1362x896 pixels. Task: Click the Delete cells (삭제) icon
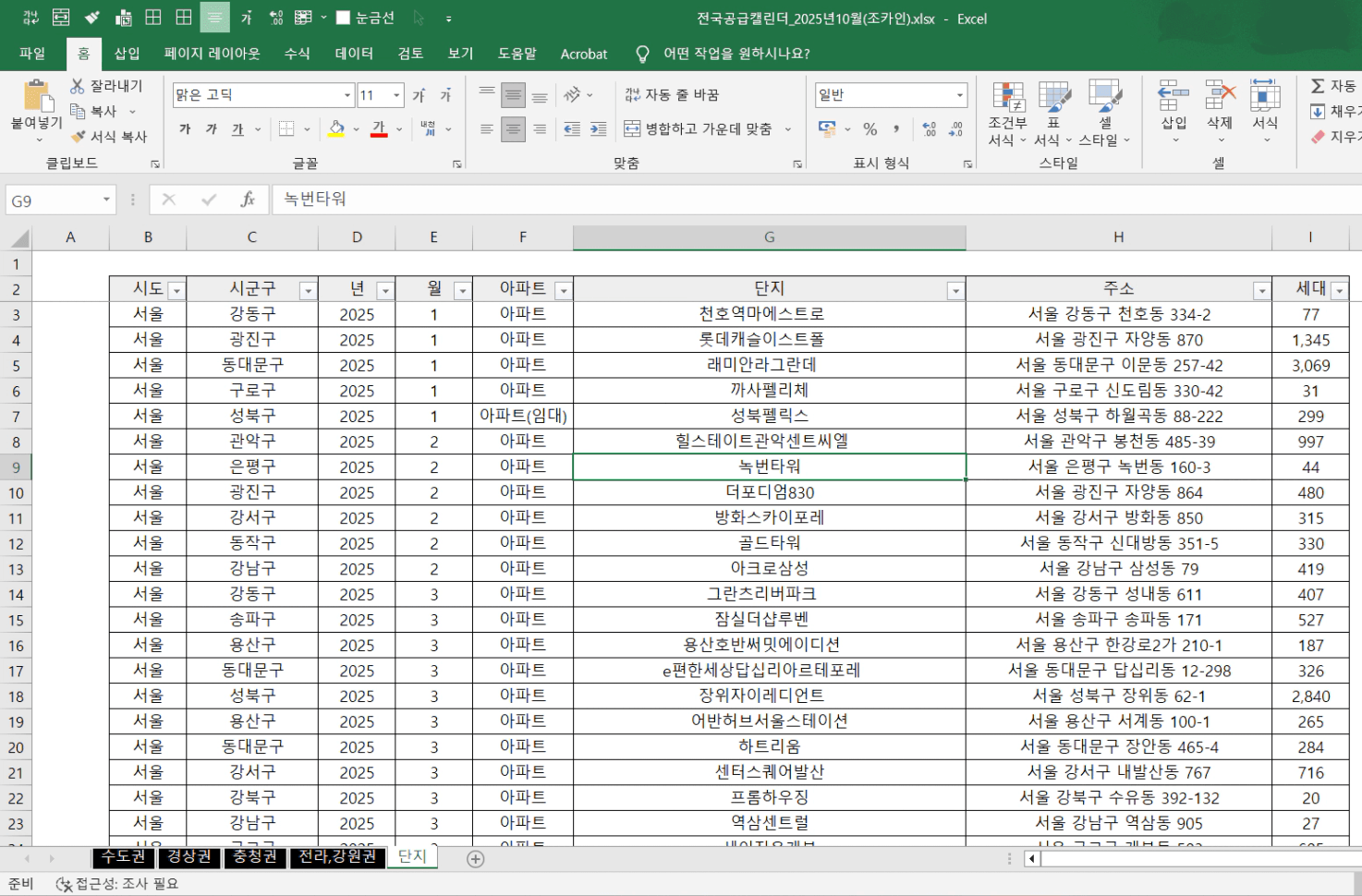pos(1220,97)
